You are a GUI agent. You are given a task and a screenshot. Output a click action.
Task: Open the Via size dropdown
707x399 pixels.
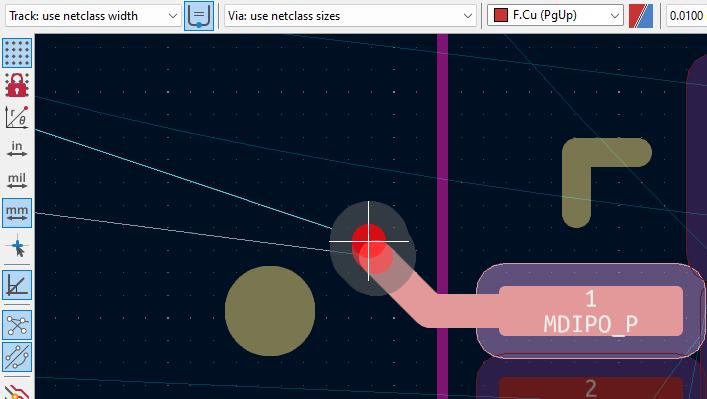point(350,16)
